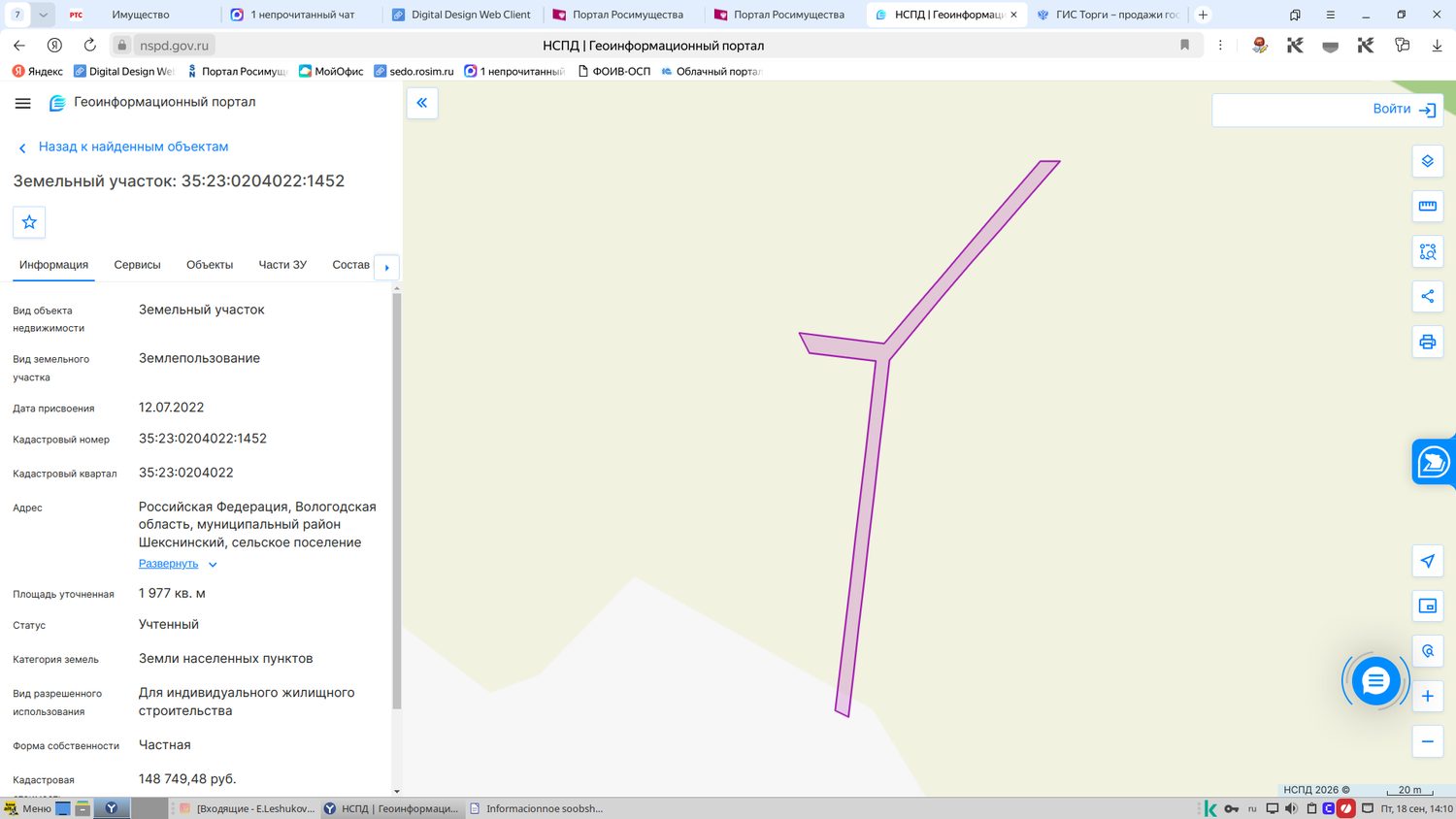
Task: Show more tabs with right arrow
Action: click(x=386, y=267)
